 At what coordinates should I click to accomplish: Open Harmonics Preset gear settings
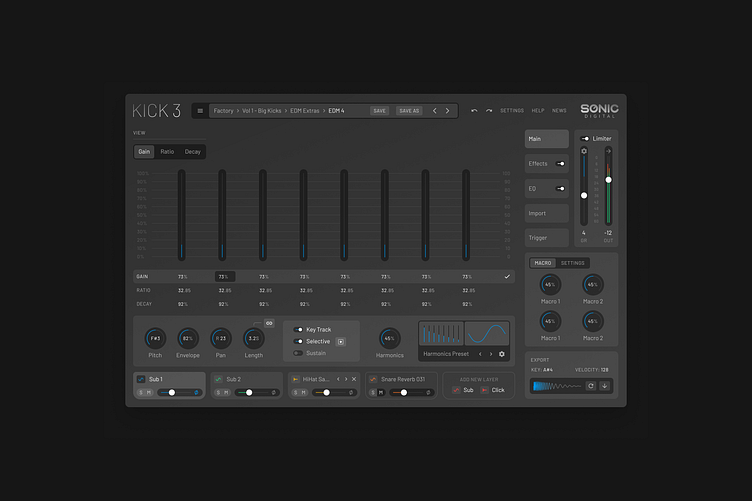tap(502, 354)
